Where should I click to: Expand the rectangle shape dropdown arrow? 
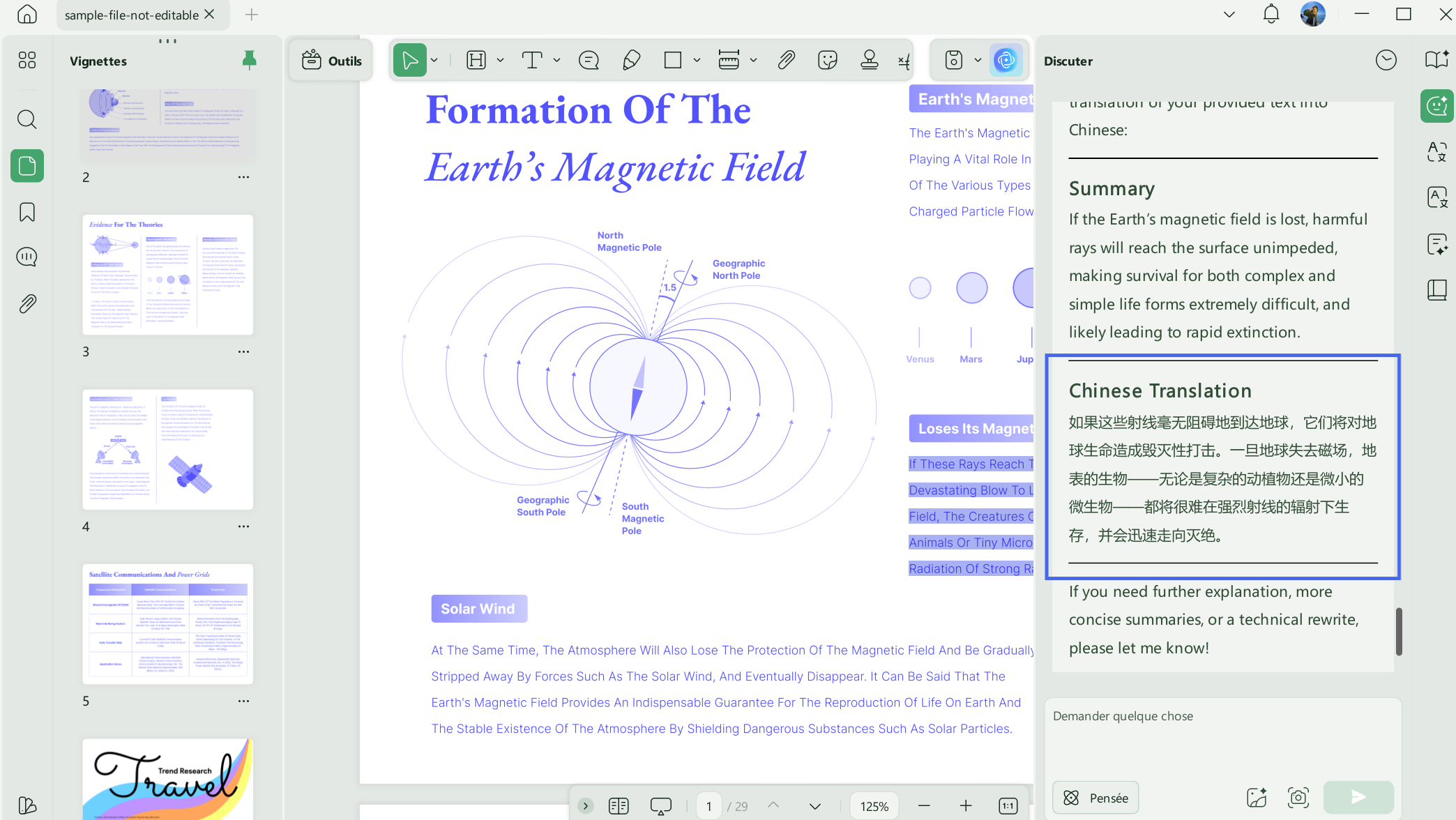pyautogui.click(x=697, y=61)
